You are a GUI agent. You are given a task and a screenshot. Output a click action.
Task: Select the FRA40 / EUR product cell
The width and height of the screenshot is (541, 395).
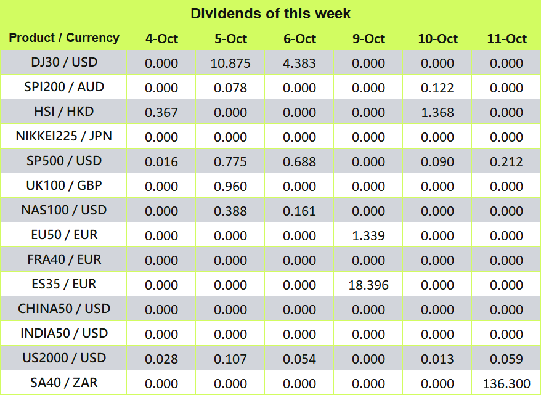pyautogui.click(x=64, y=259)
